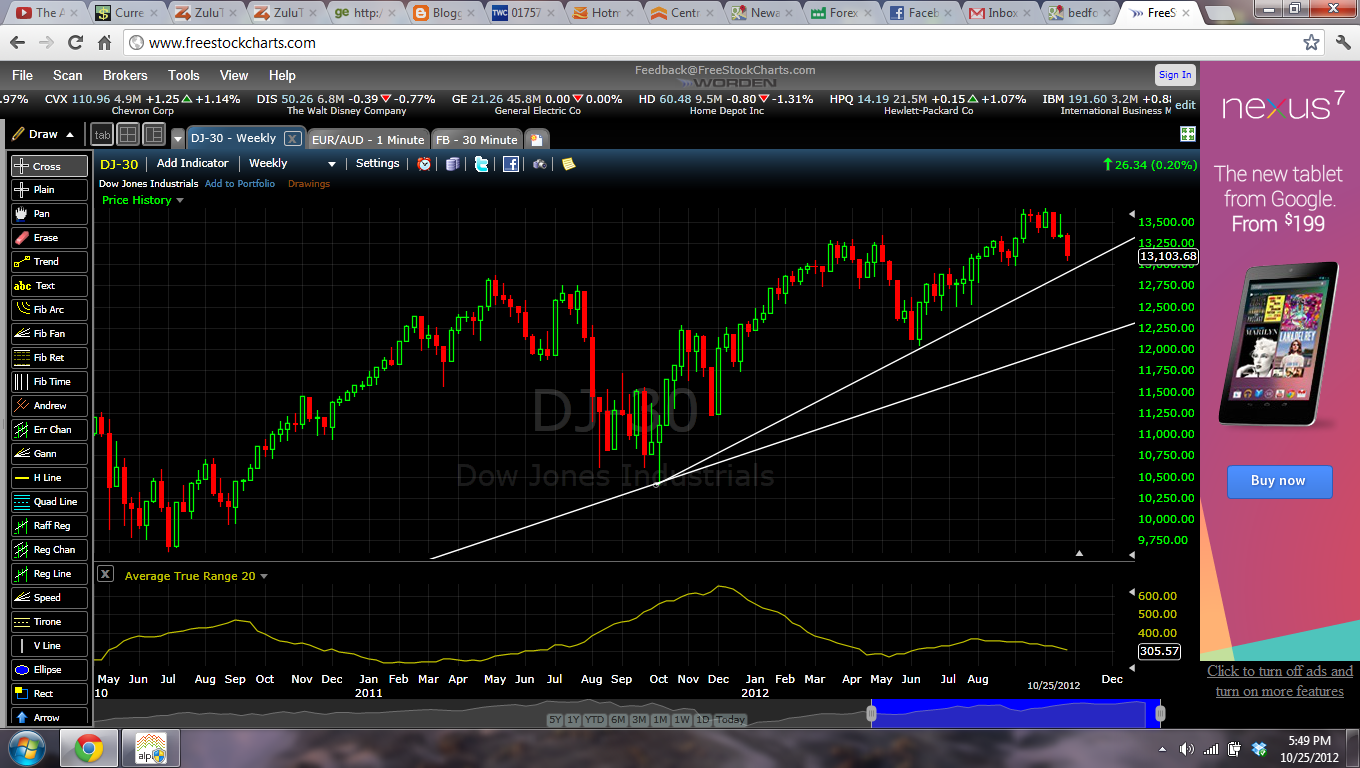The image size is (1360, 768).
Task: Open the yellow notes icon
Action: click(568, 164)
